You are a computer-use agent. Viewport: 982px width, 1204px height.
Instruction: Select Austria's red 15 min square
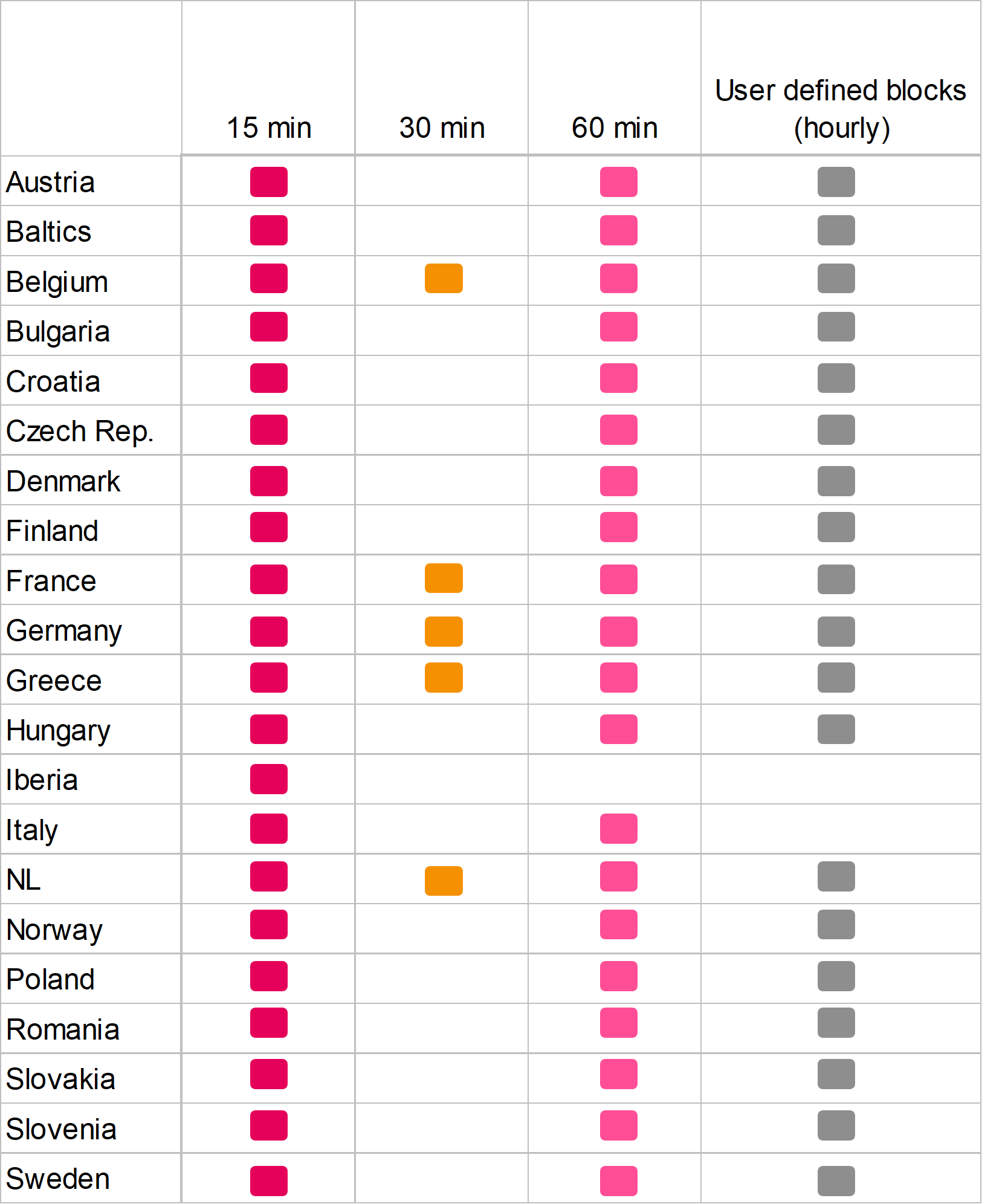coord(269,182)
